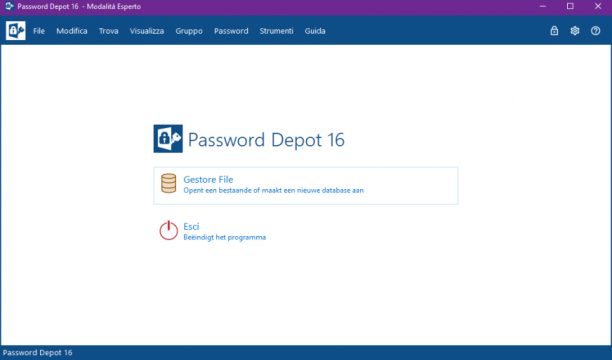This screenshot has height=360, width=612.
Task: Open the File menu
Action: click(39, 31)
